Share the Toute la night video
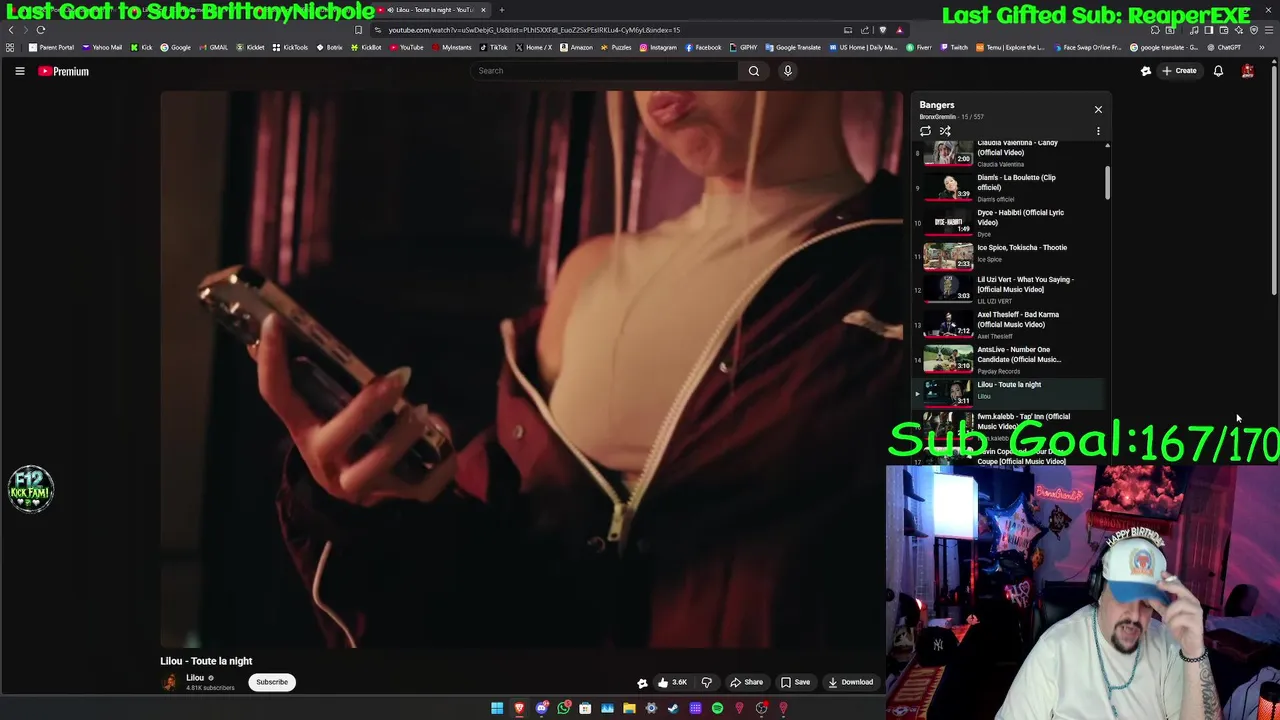 (x=746, y=682)
